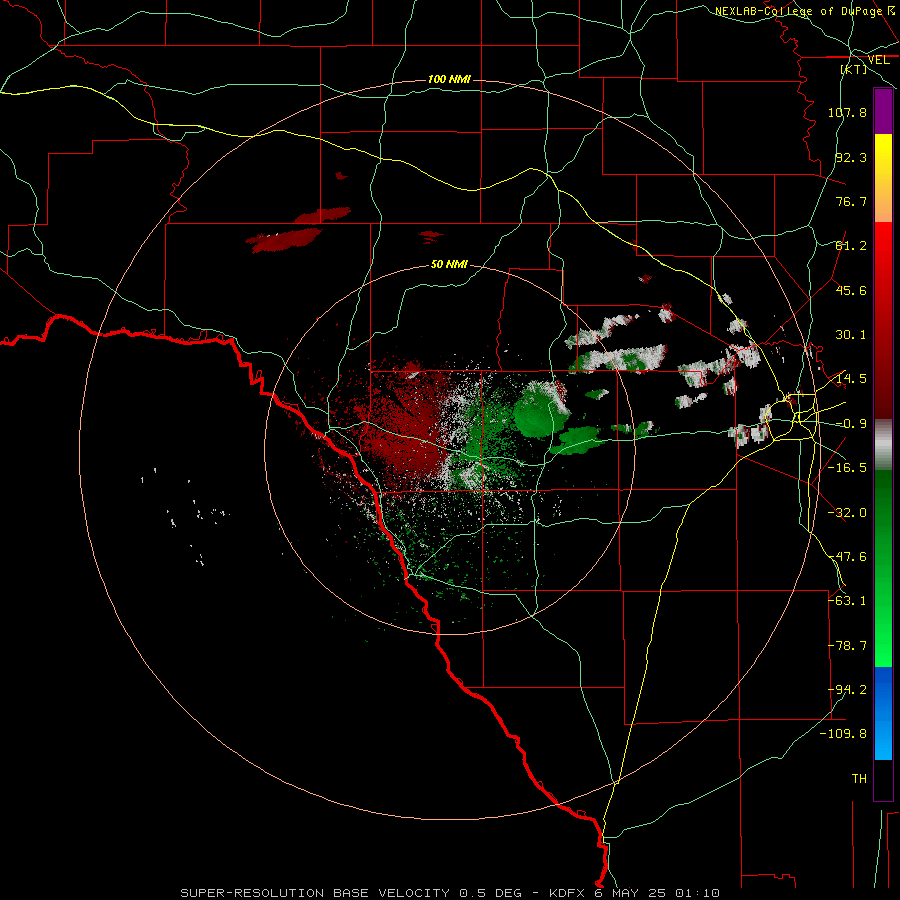This screenshot has height=900, width=900.
Task: Select the -16.5 velocity scale value
Action: [x=847, y=468]
